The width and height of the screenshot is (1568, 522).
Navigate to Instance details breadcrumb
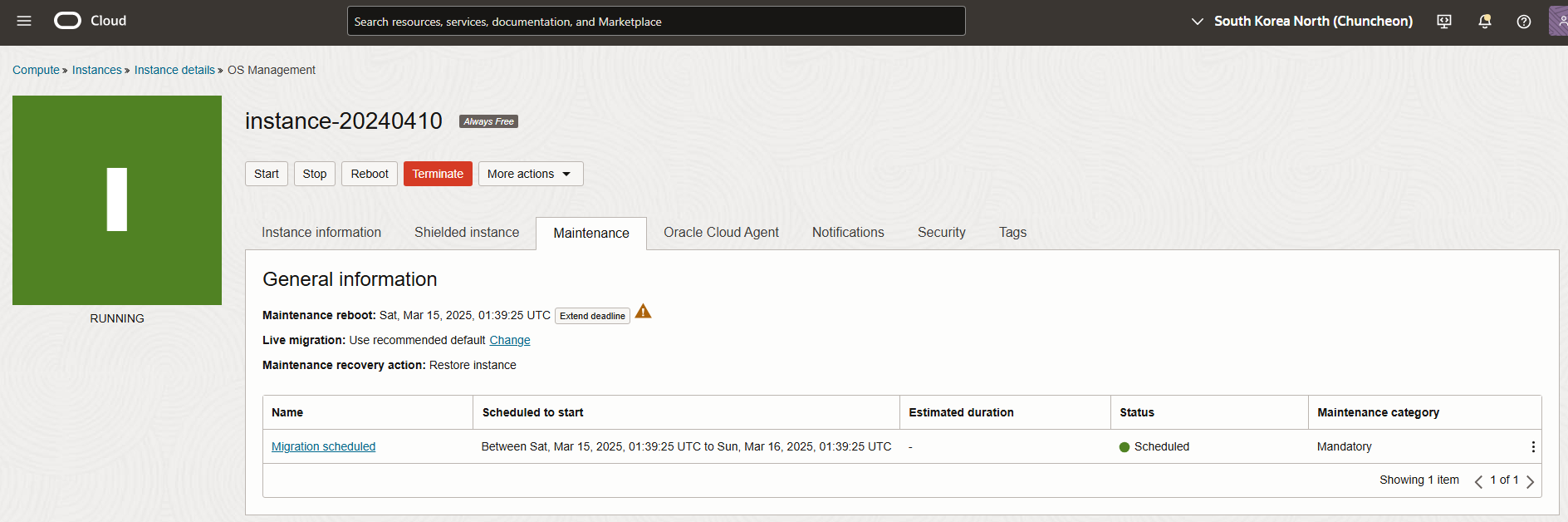(x=174, y=70)
